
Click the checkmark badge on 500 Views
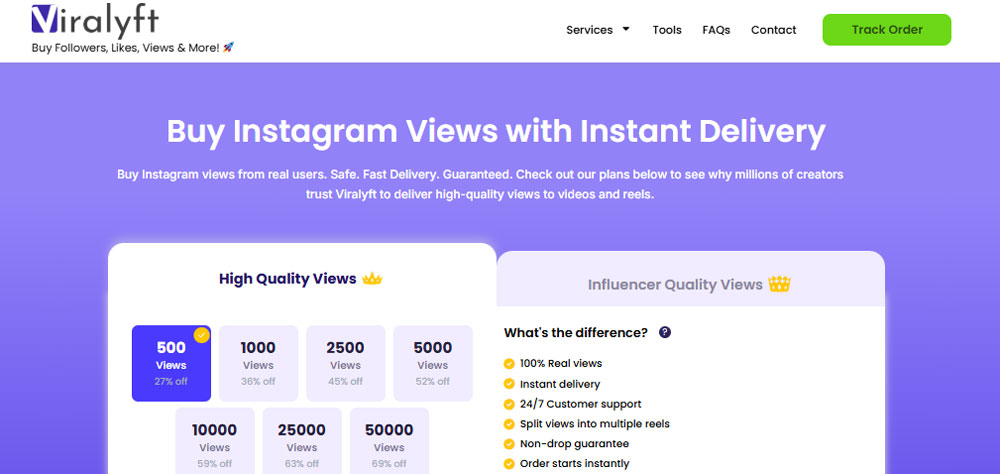[202, 335]
